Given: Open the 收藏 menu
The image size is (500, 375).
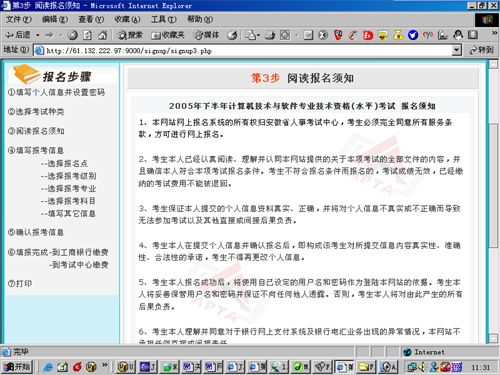Looking at the screenshot, I should coord(127,19).
